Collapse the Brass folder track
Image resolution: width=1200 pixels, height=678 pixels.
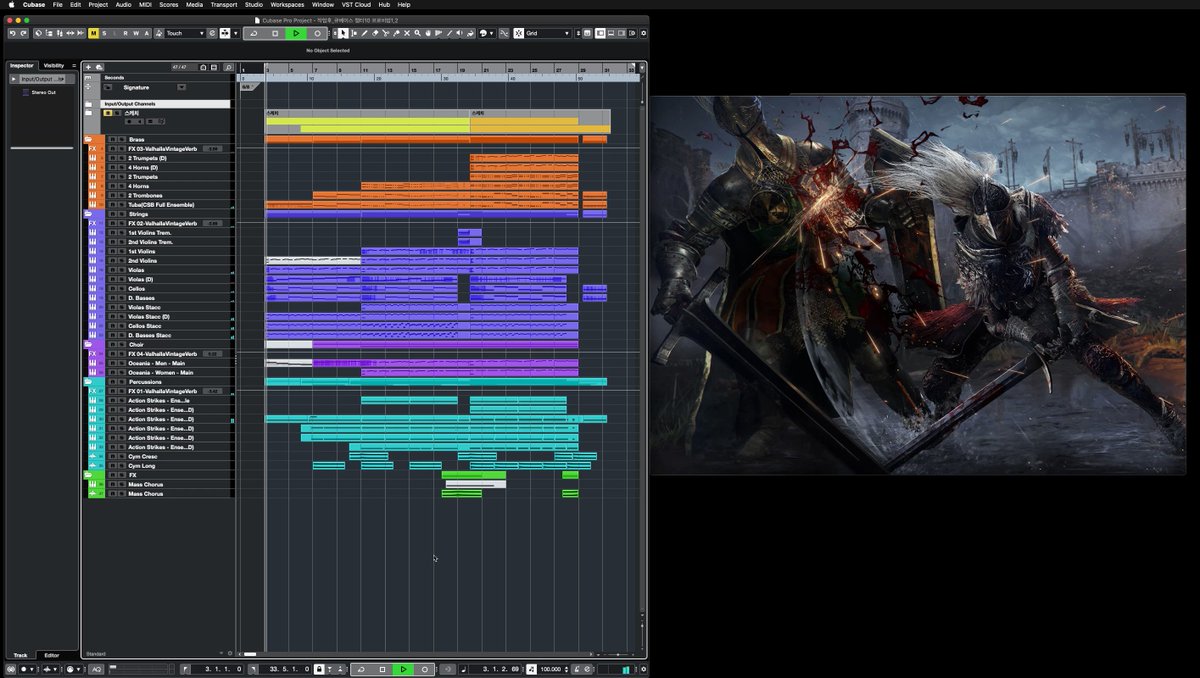(x=88, y=139)
